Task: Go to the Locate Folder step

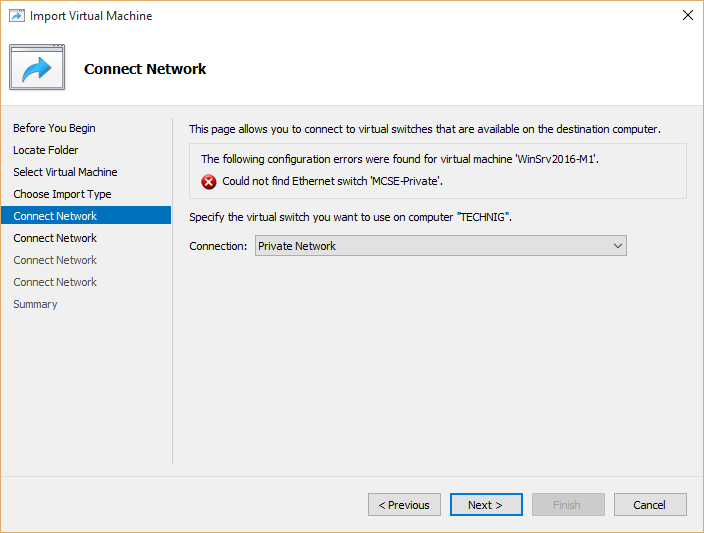Action: click(46, 150)
